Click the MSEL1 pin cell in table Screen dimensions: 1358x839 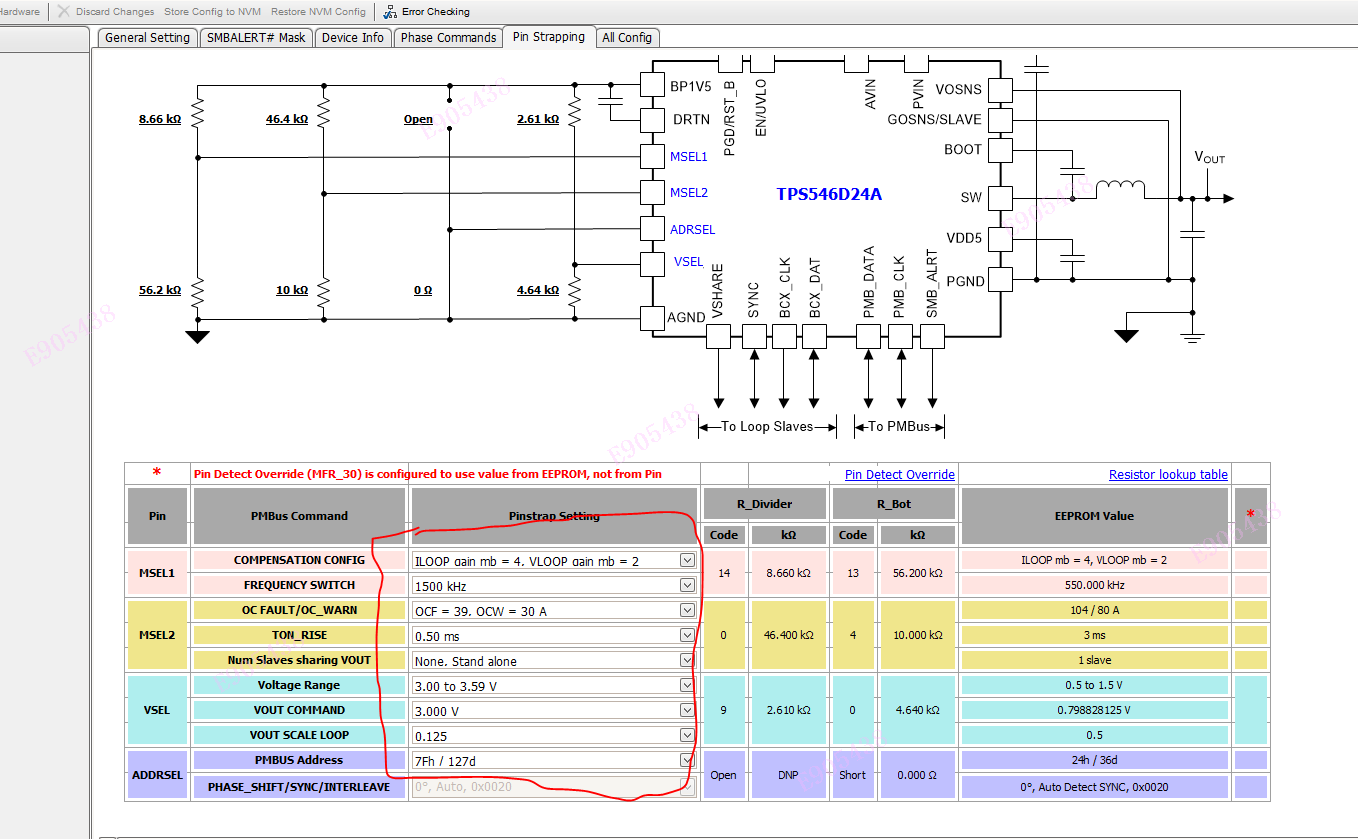157,572
